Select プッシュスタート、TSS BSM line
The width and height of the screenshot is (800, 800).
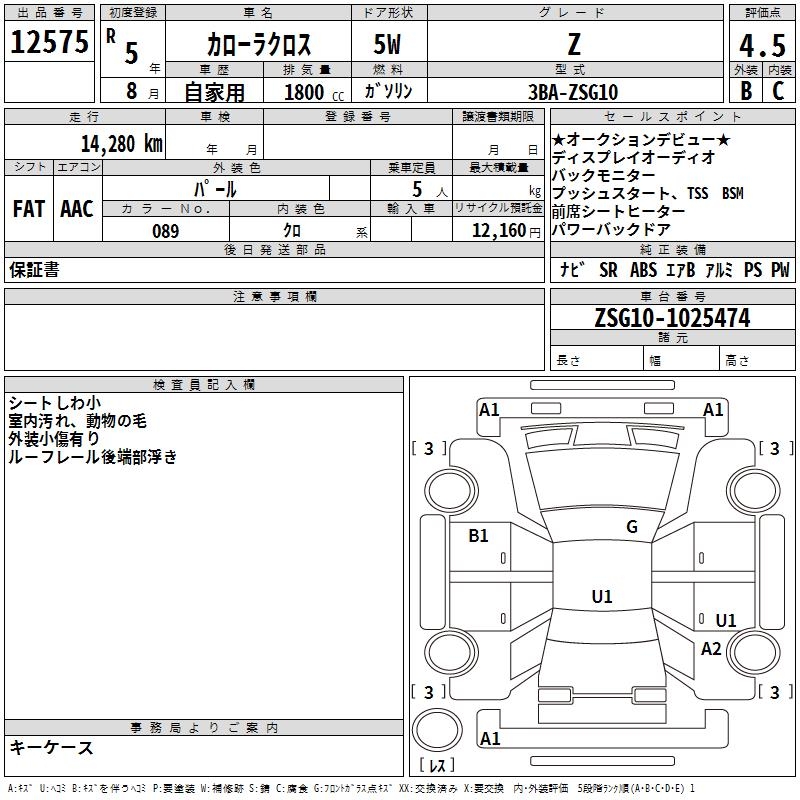[x=647, y=193]
